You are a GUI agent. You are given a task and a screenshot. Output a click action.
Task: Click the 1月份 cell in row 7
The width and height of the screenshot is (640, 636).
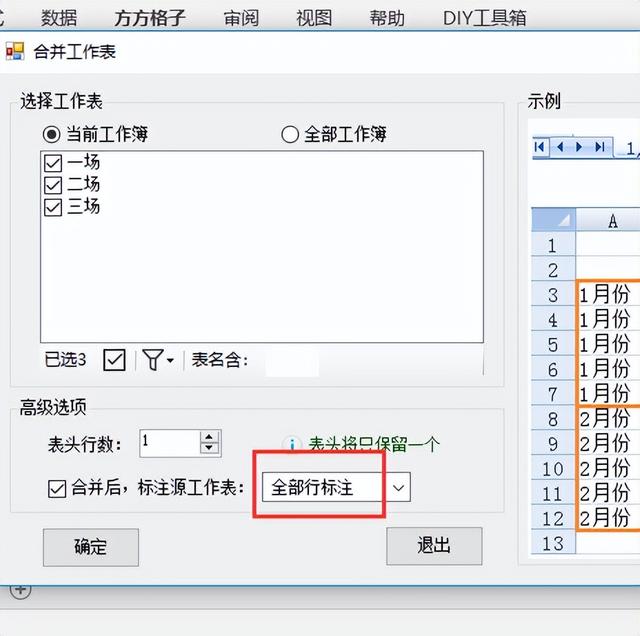click(609, 394)
